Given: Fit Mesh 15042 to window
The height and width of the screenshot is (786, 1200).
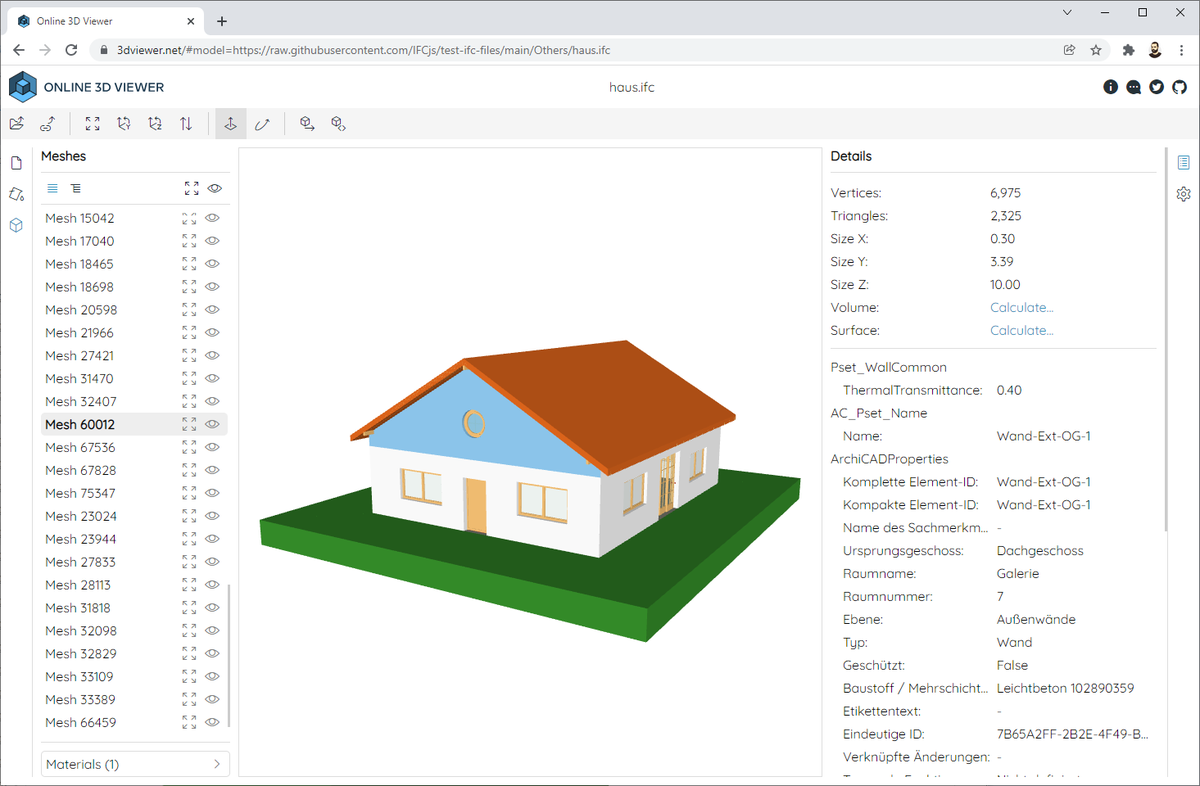Looking at the screenshot, I should click(189, 218).
